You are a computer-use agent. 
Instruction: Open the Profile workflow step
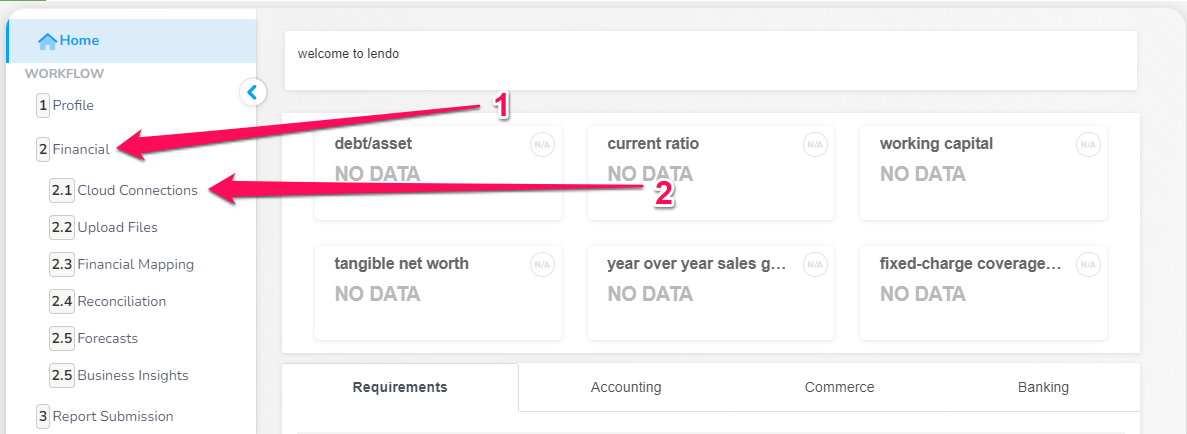[65, 105]
